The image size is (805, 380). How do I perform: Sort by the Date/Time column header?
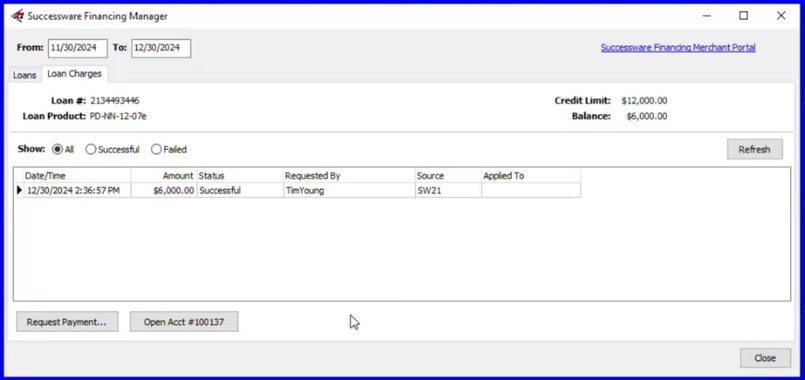click(77, 176)
